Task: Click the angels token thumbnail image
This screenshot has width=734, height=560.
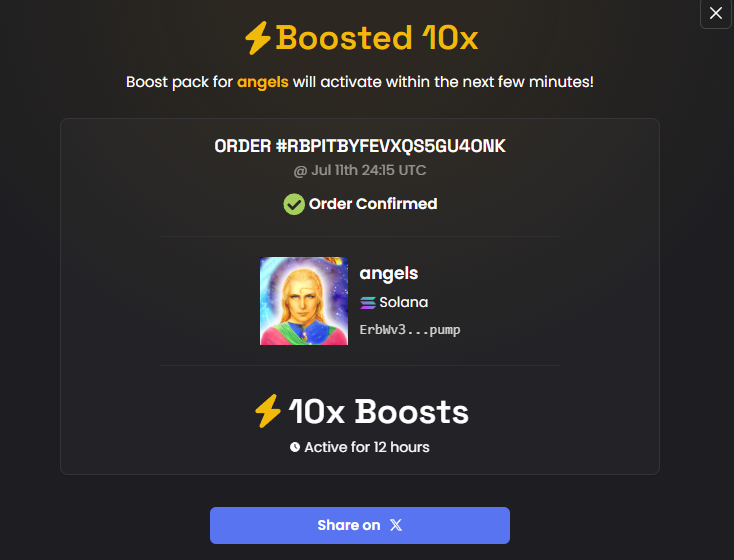Action: coord(304,301)
